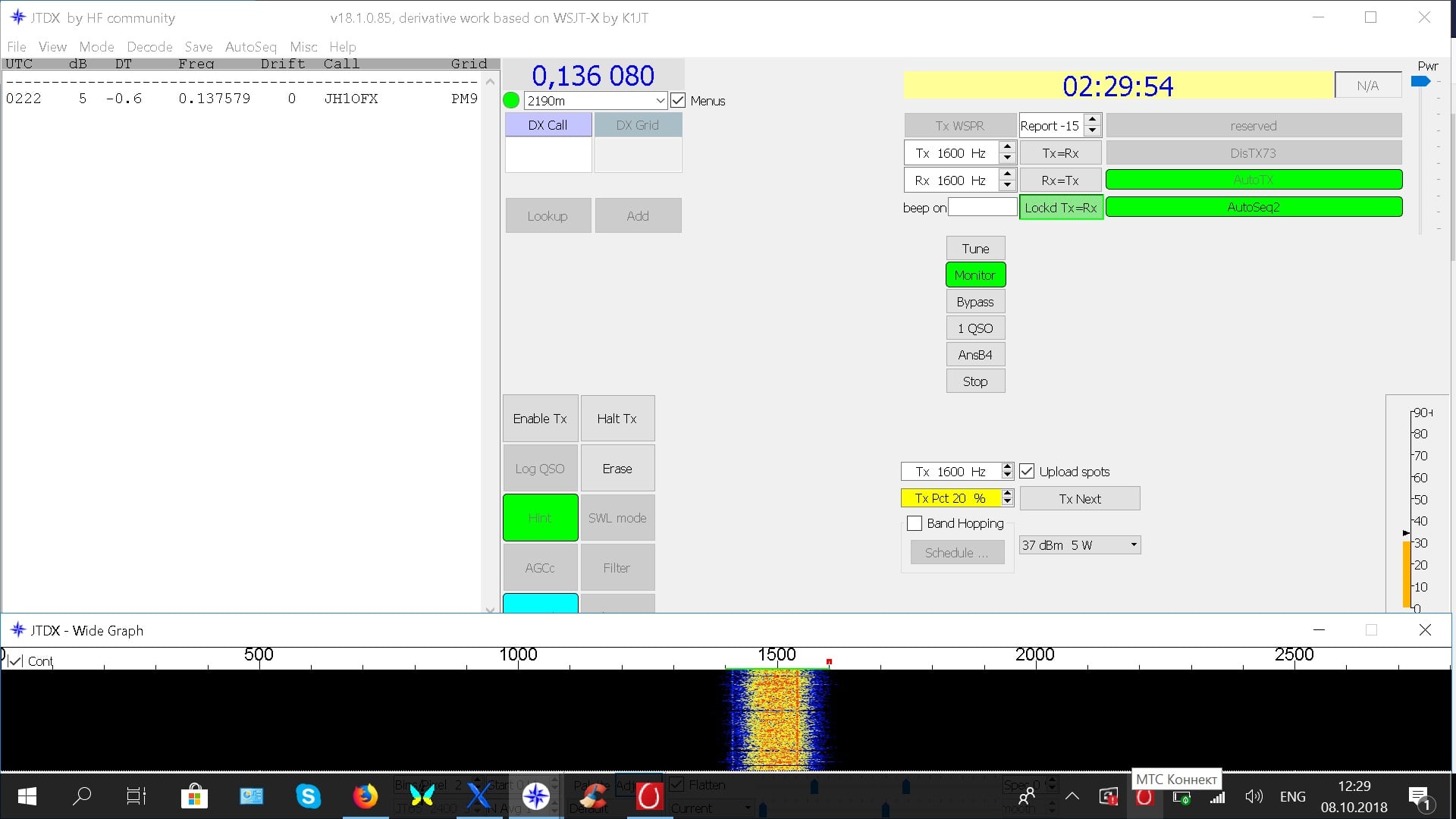Decrease Tx 1600 Hz beside Upload spots
This screenshot has height=819, width=1456.
click(1007, 475)
